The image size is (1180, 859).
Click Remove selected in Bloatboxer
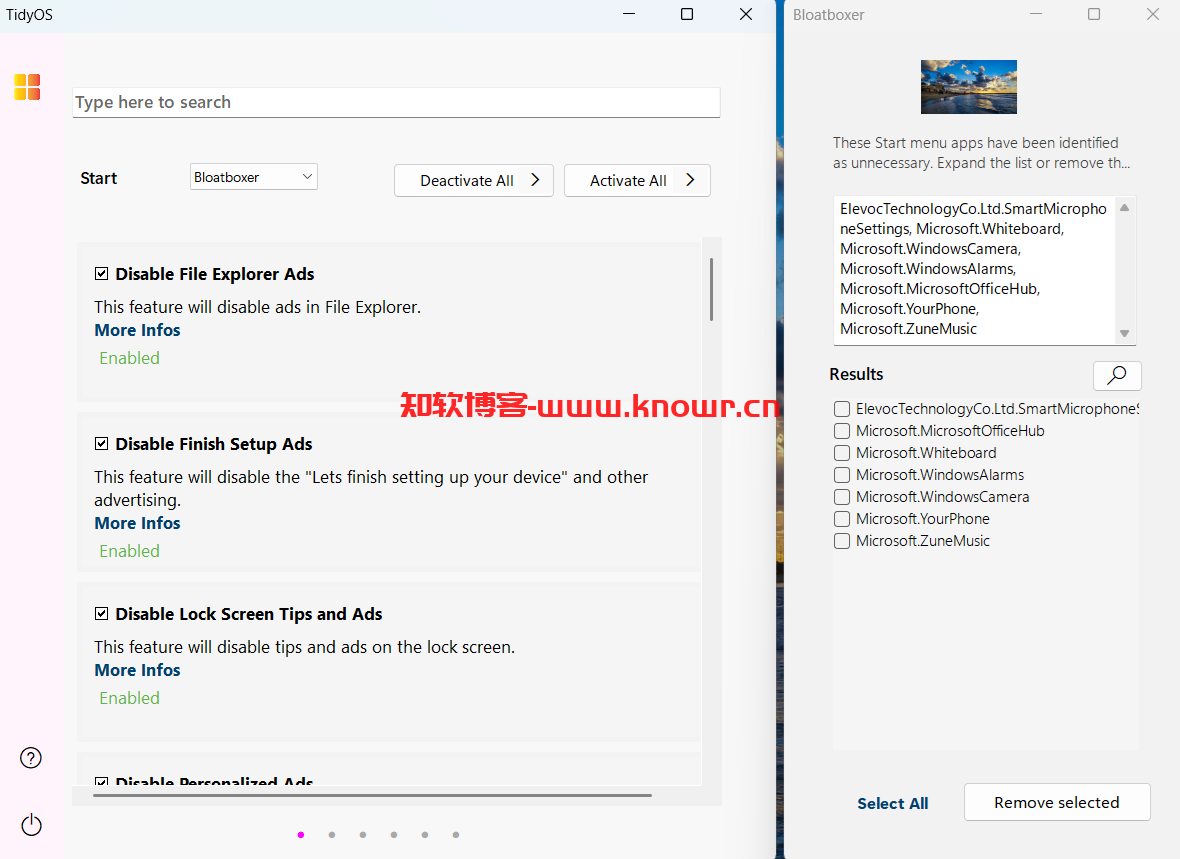click(1057, 803)
